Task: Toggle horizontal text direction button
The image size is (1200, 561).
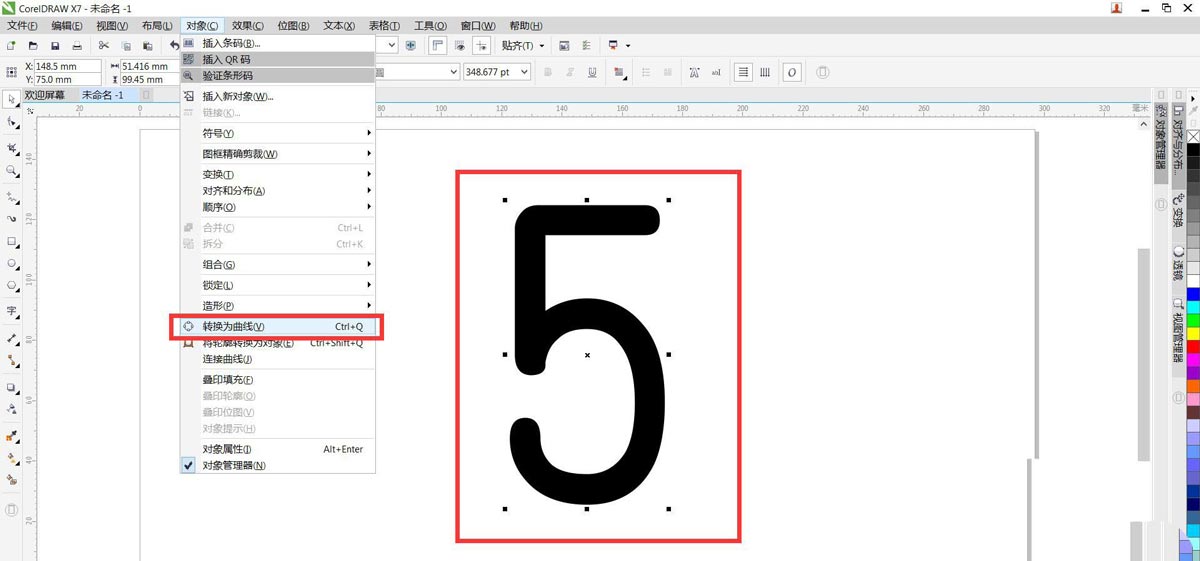Action: coord(743,72)
